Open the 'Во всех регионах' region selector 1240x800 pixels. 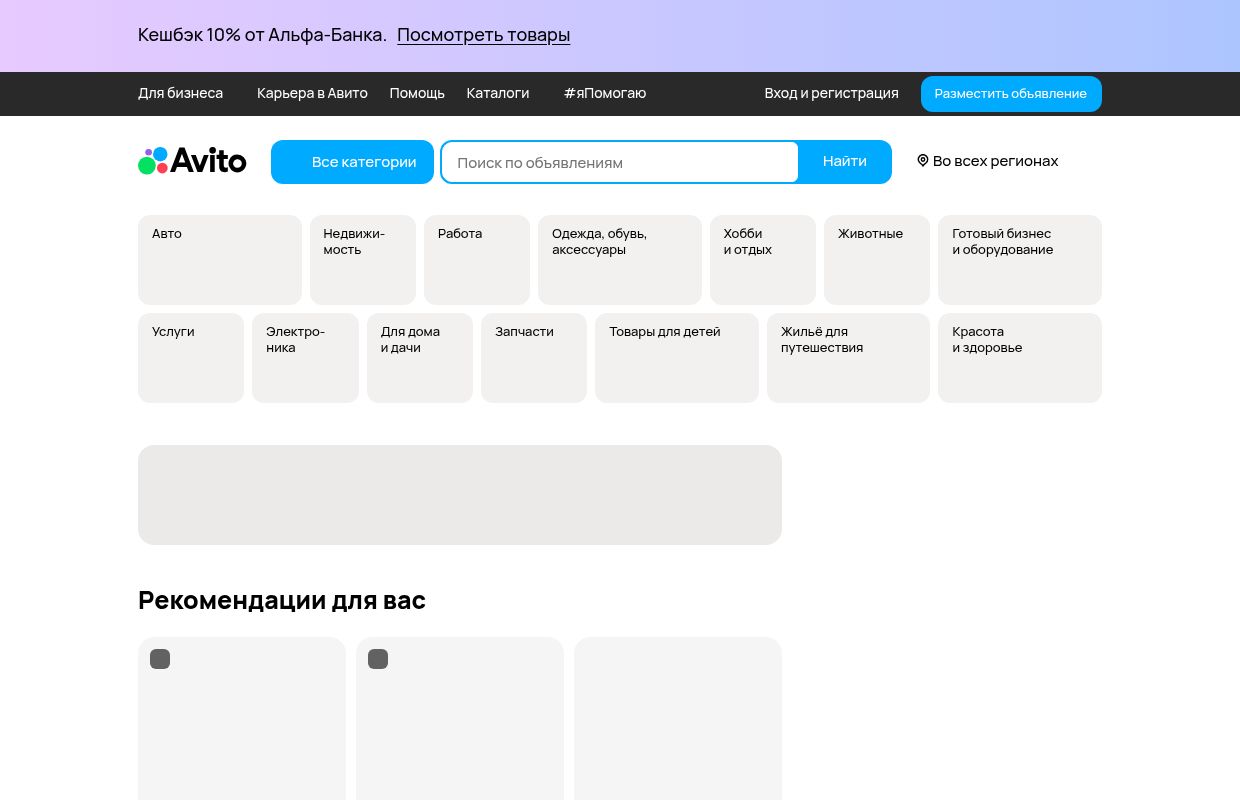tap(995, 160)
